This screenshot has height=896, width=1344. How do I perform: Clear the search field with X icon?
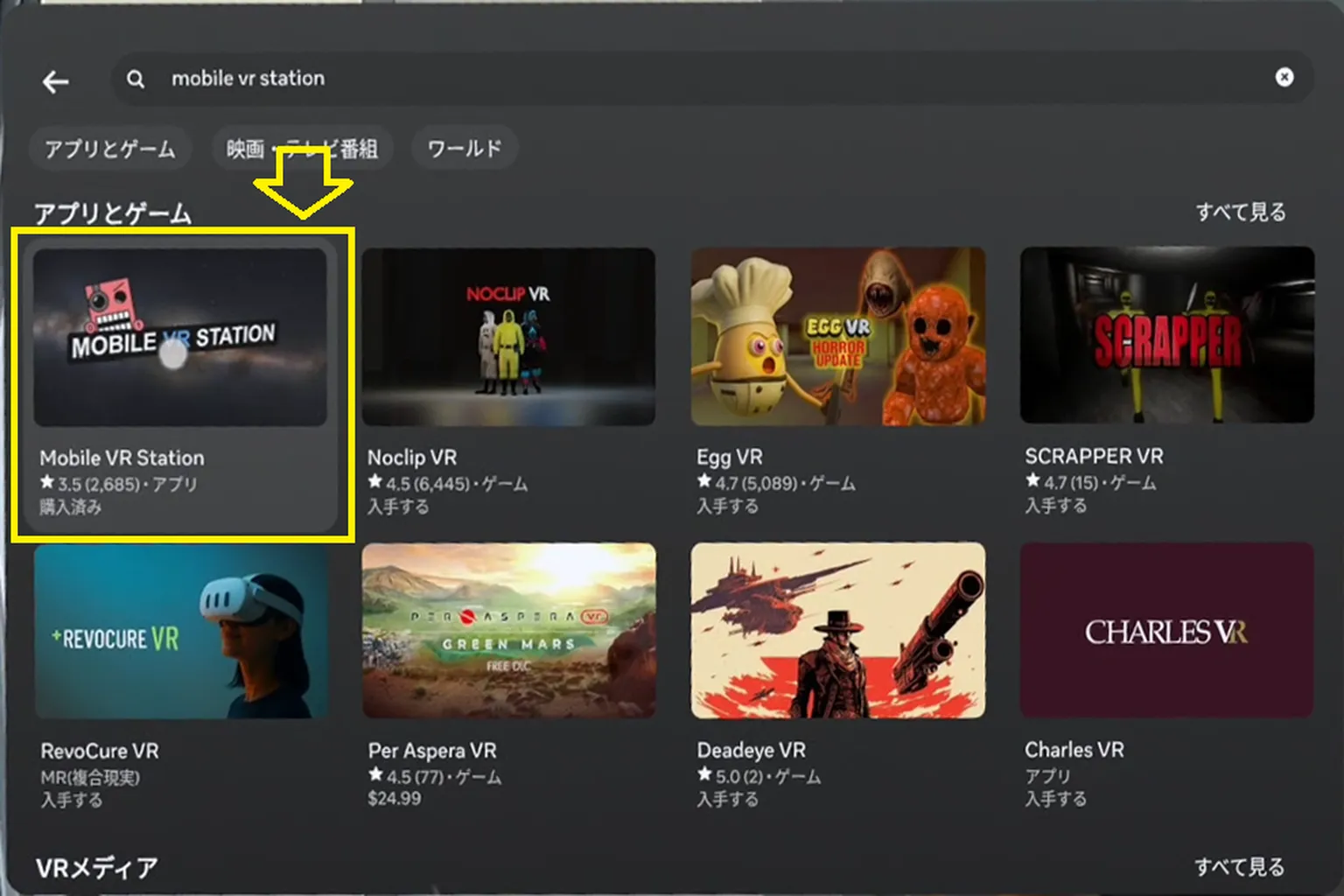click(1284, 77)
